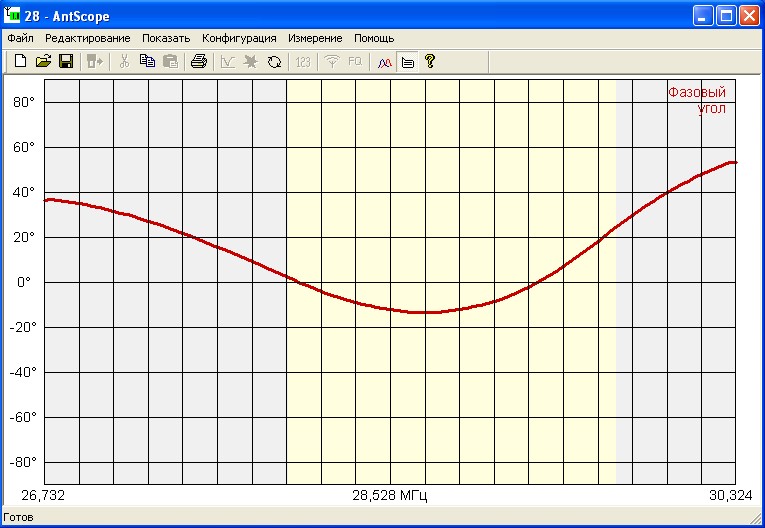Print the graph using the printer icon
The width and height of the screenshot is (765, 528).
pyautogui.click(x=198, y=62)
